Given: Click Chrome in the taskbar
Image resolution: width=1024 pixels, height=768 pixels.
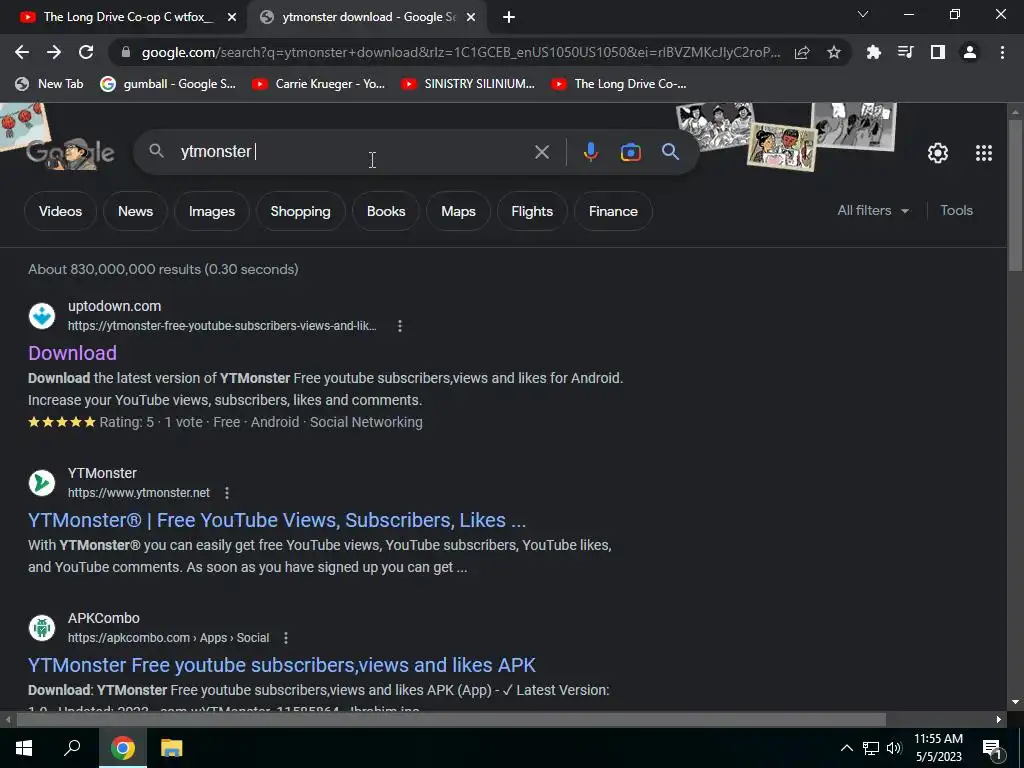Looking at the screenshot, I should (x=122, y=748).
